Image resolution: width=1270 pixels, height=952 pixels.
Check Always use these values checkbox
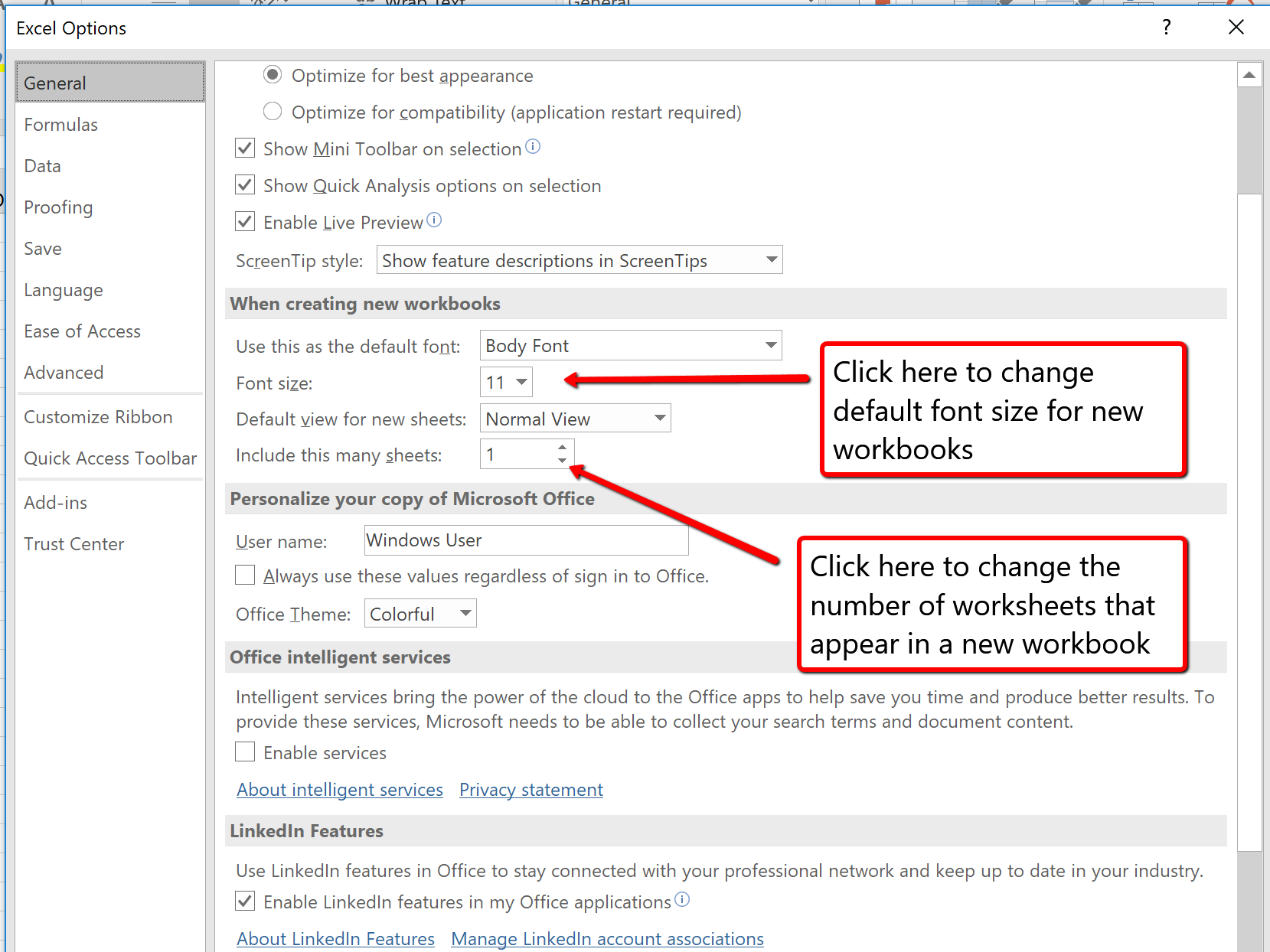(245, 575)
